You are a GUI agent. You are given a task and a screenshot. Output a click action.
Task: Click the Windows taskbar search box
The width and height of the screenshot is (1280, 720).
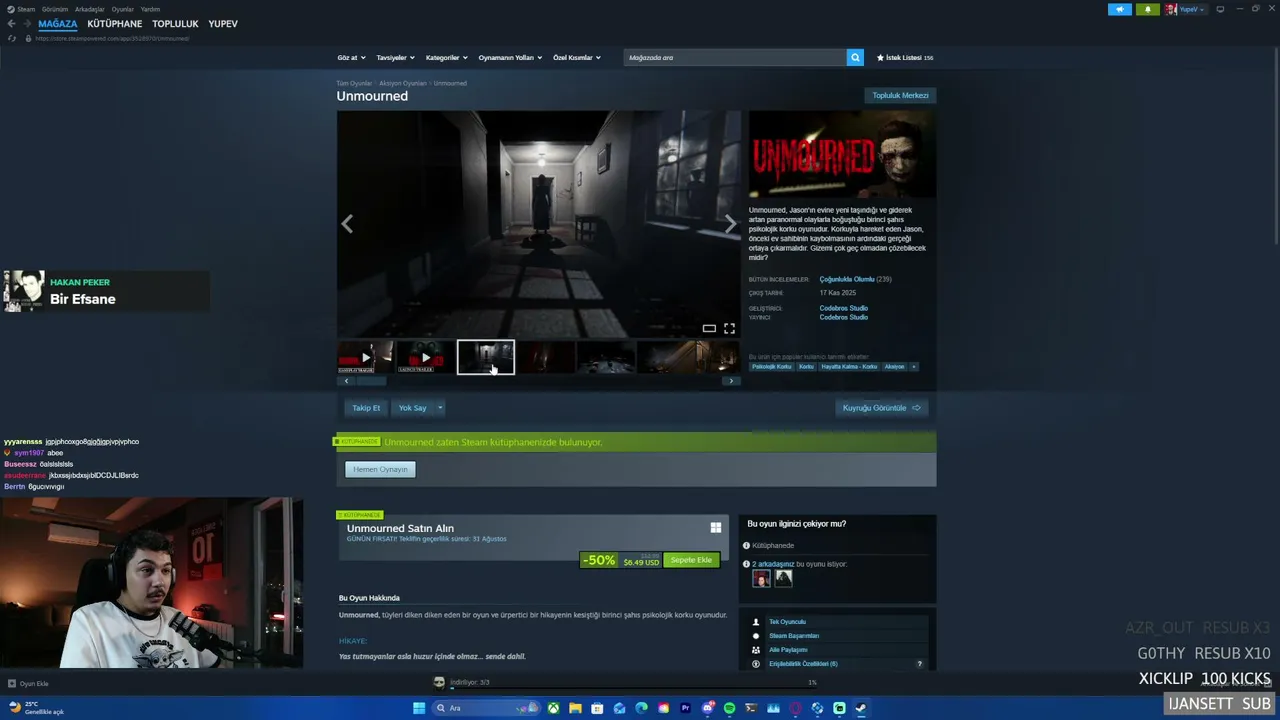[485, 708]
